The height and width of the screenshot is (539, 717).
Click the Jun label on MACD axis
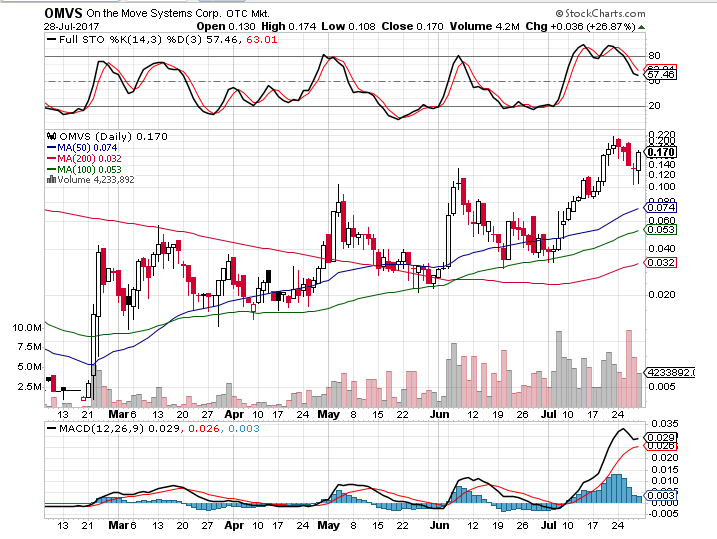[x=439, y=525]
